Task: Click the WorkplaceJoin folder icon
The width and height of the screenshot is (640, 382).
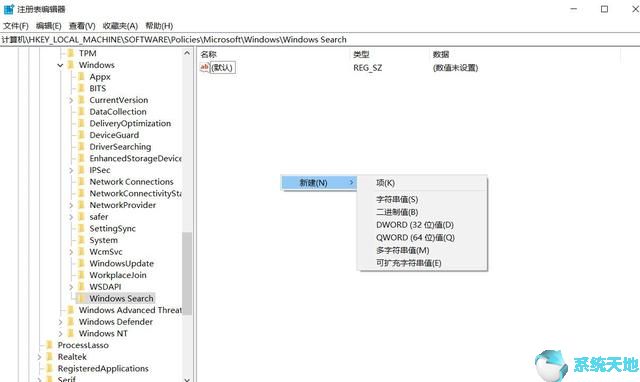Action: 81,275
